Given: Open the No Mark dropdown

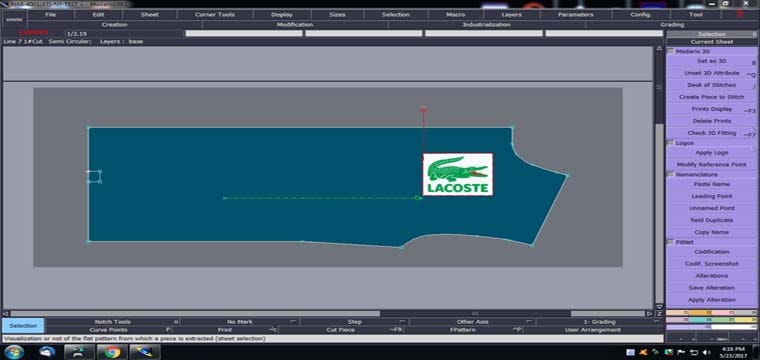Looking at the screenshot, I should click(x=293, y=322).
